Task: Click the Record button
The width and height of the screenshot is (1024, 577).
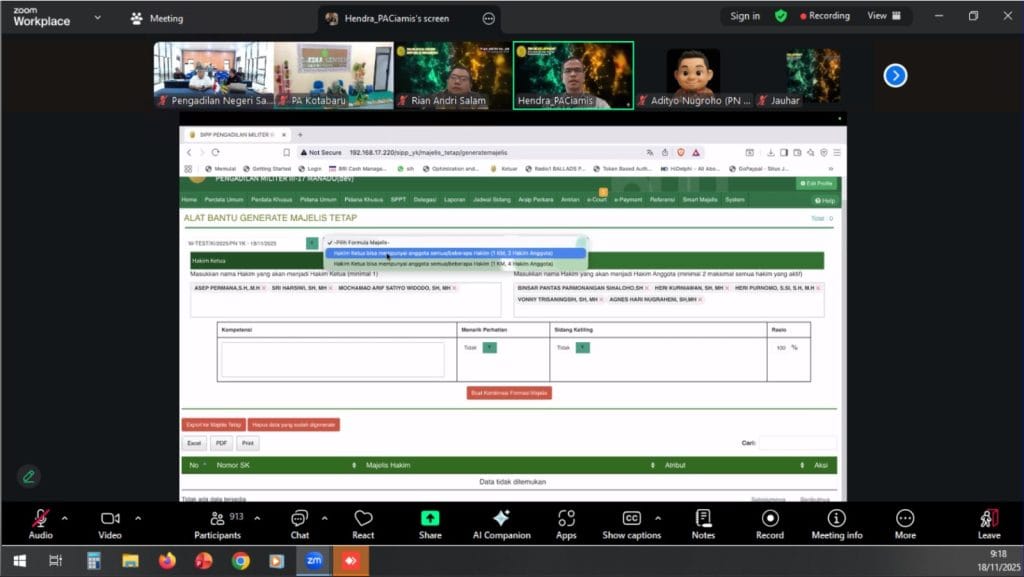Action: pyautogui.click(x=770, y=518)
